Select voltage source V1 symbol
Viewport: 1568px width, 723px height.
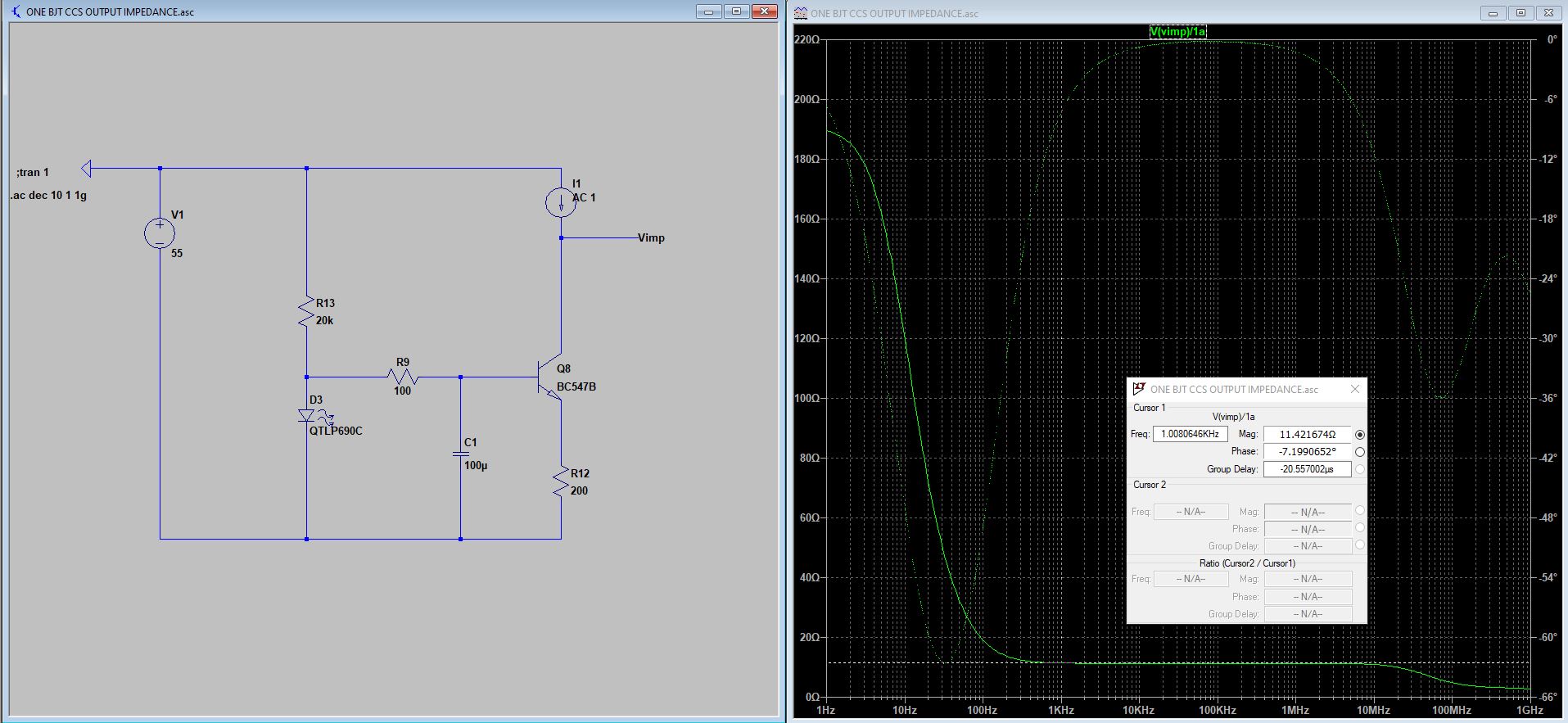(160, 233)
